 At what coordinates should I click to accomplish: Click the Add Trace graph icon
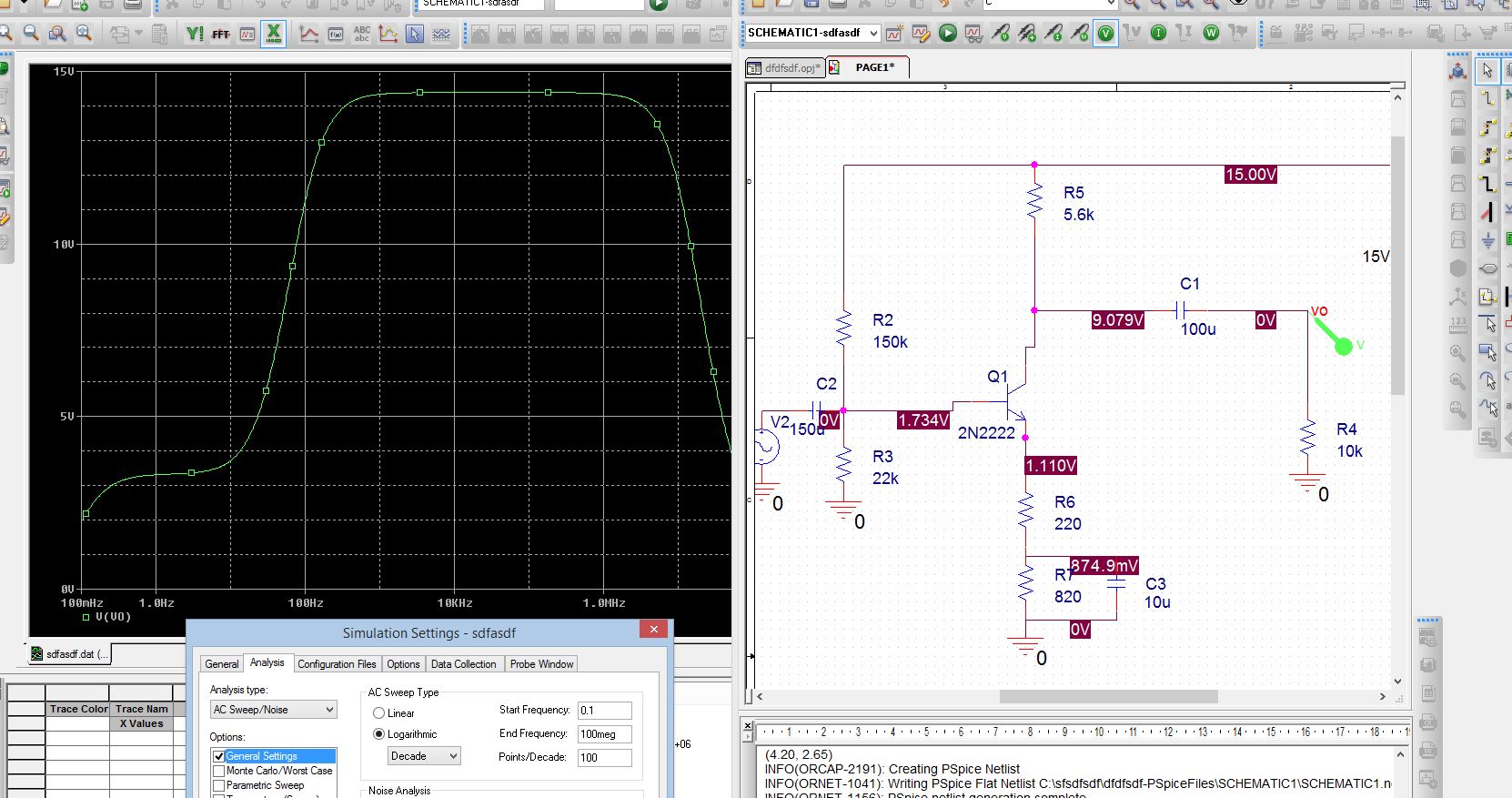click(309, 35)
